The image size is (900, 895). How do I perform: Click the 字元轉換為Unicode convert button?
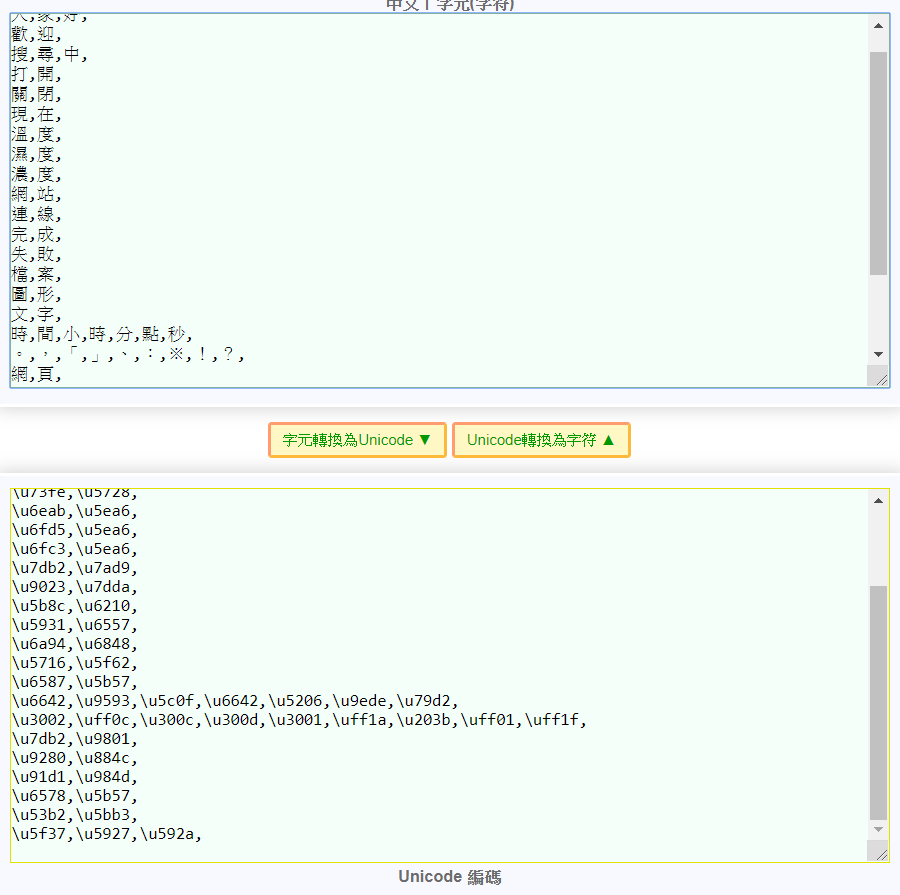click(x=357, y=440)
